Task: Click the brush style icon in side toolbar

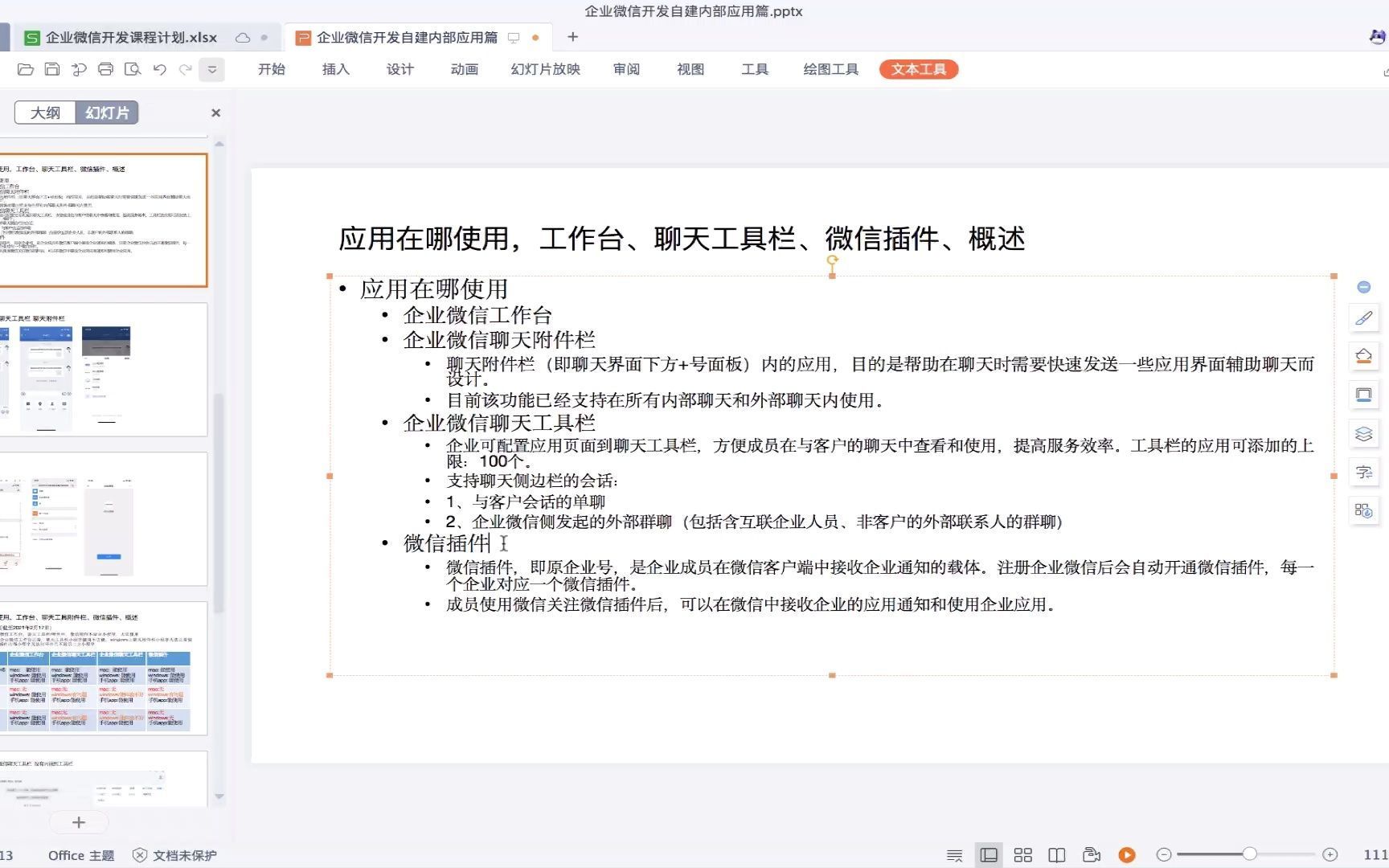Action: click(x=1364, y=318)
